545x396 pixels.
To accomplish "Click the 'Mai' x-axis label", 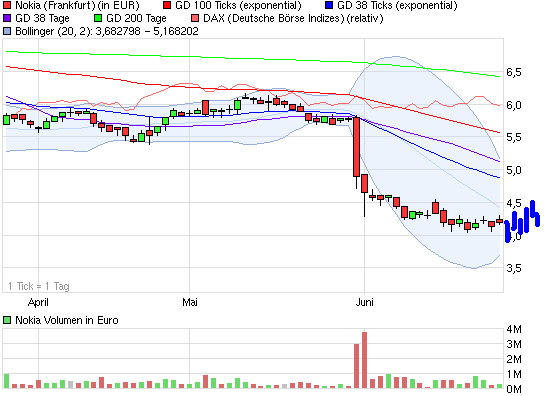I will (x=190, y=302).
